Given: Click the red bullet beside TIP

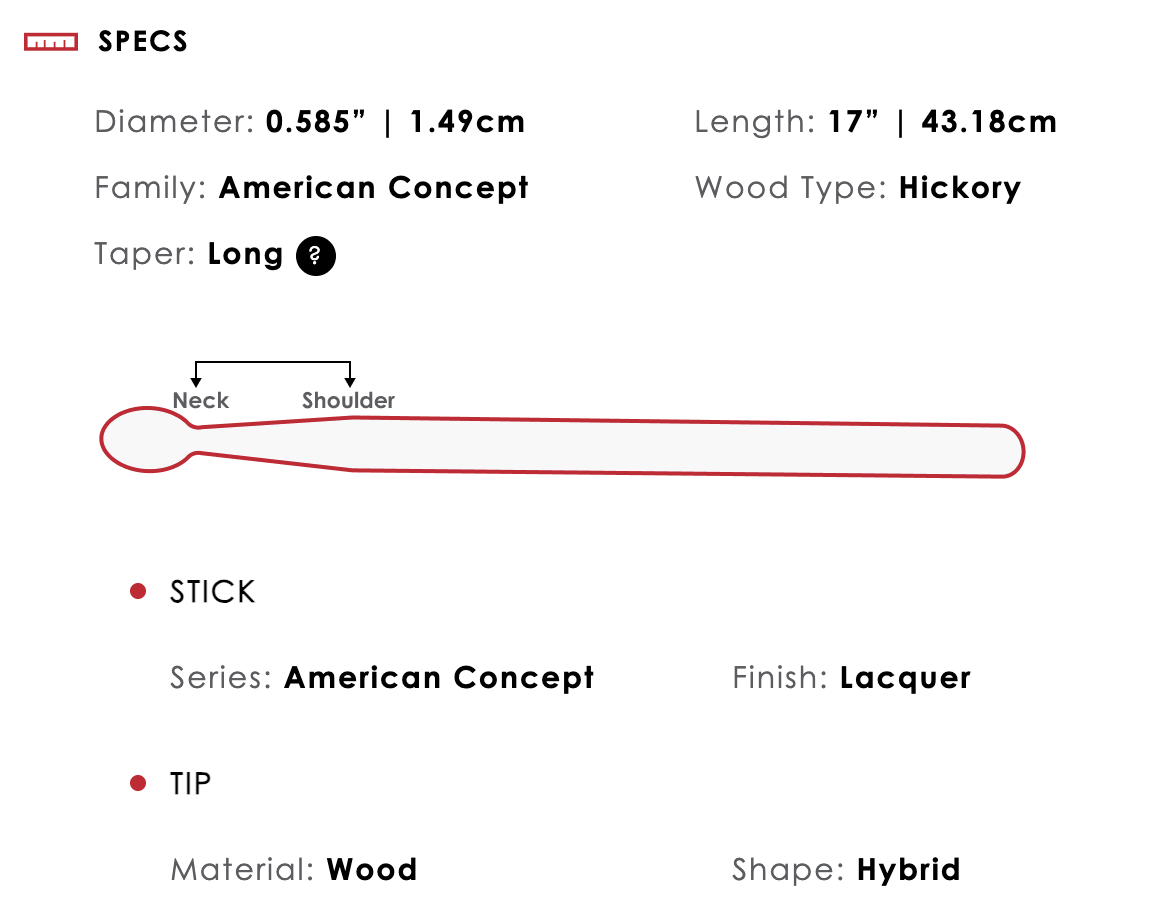Looking at the screenshot, I should 139,783.
